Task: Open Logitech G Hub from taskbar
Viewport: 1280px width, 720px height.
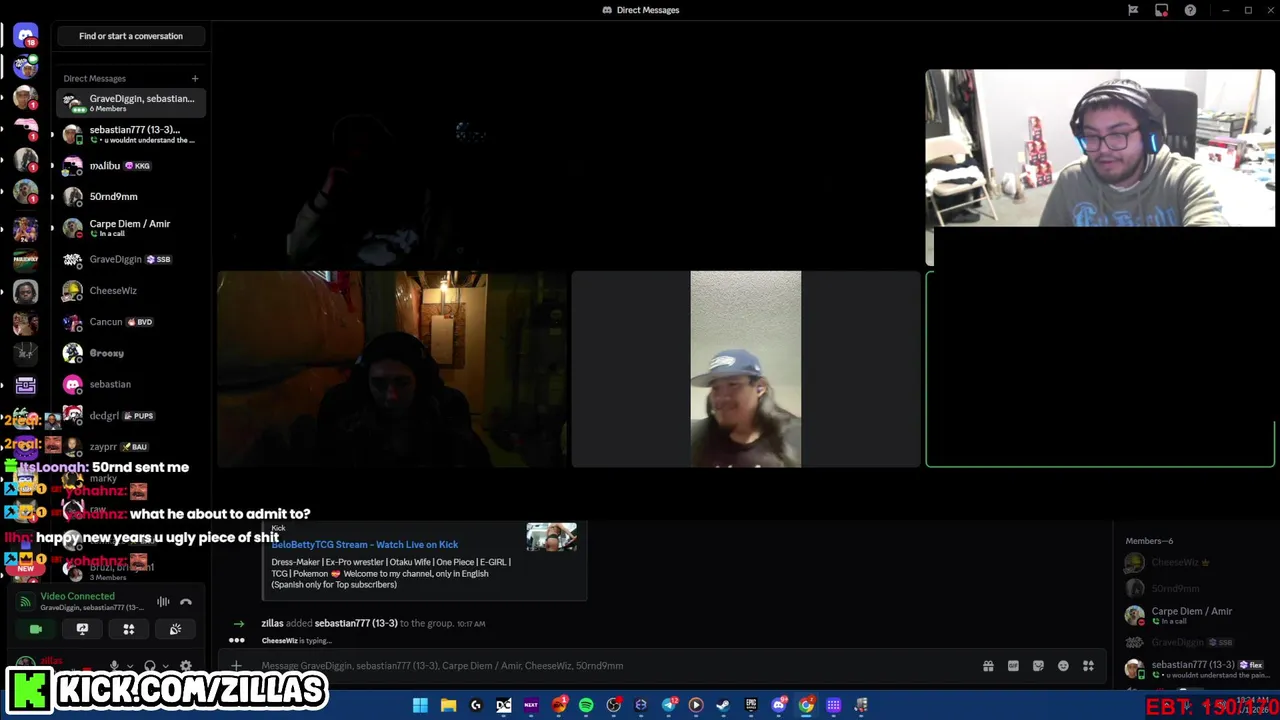Action: [x=476, y=705]
